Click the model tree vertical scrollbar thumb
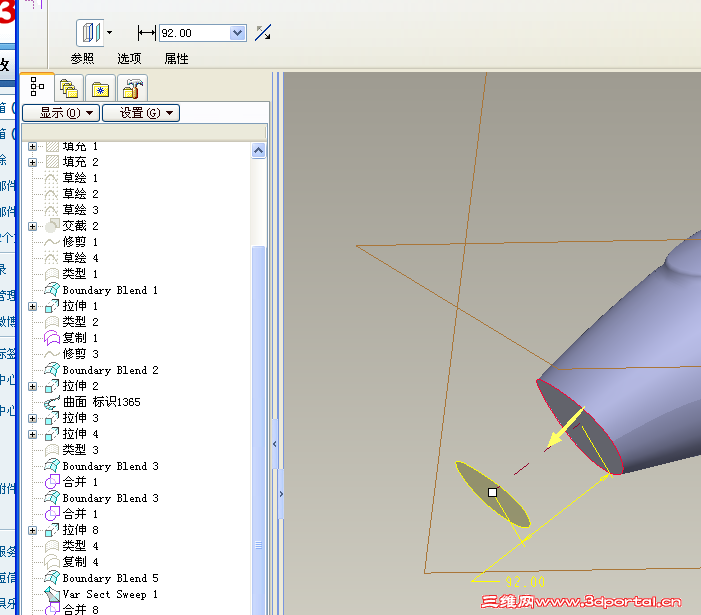Viewport: 701px width, 615px height. click(x=258, y=429)
